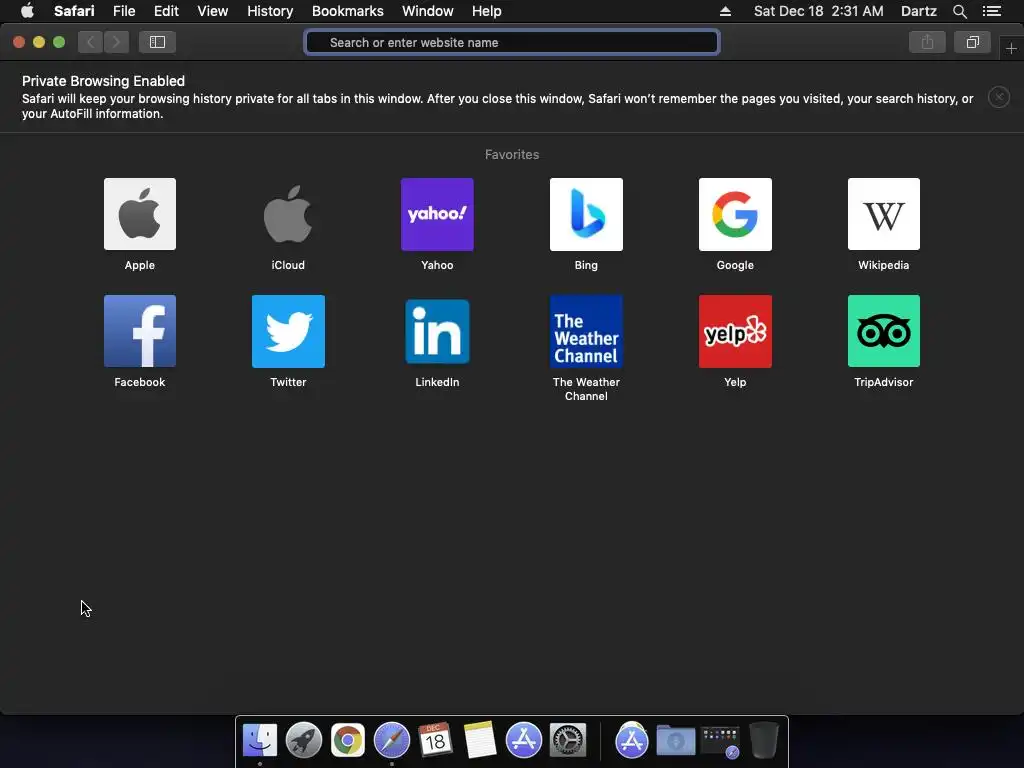The image size is (1024, 768).
Task: Open the Facebook favorite
Action: point(140,331)
